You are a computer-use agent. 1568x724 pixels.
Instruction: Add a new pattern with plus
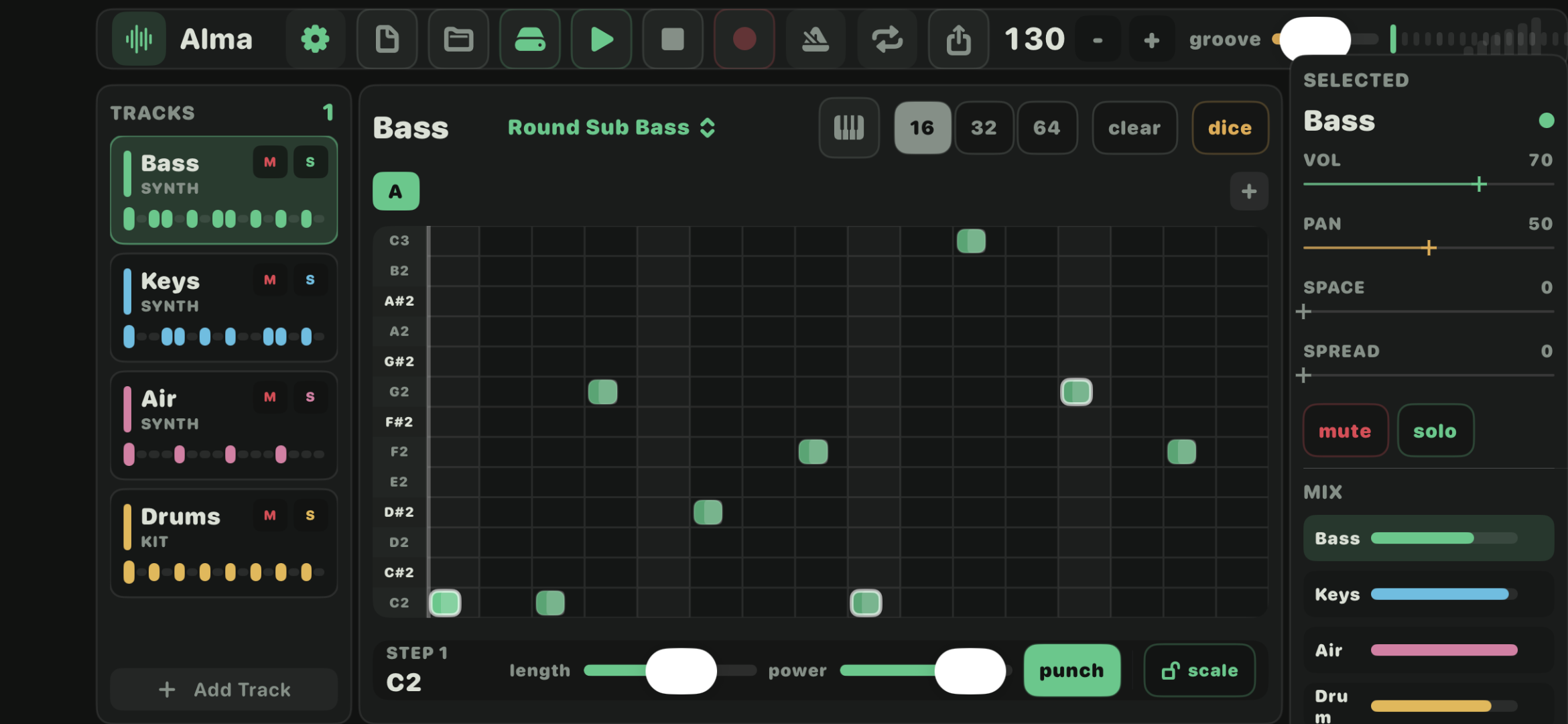point(1248,192)
